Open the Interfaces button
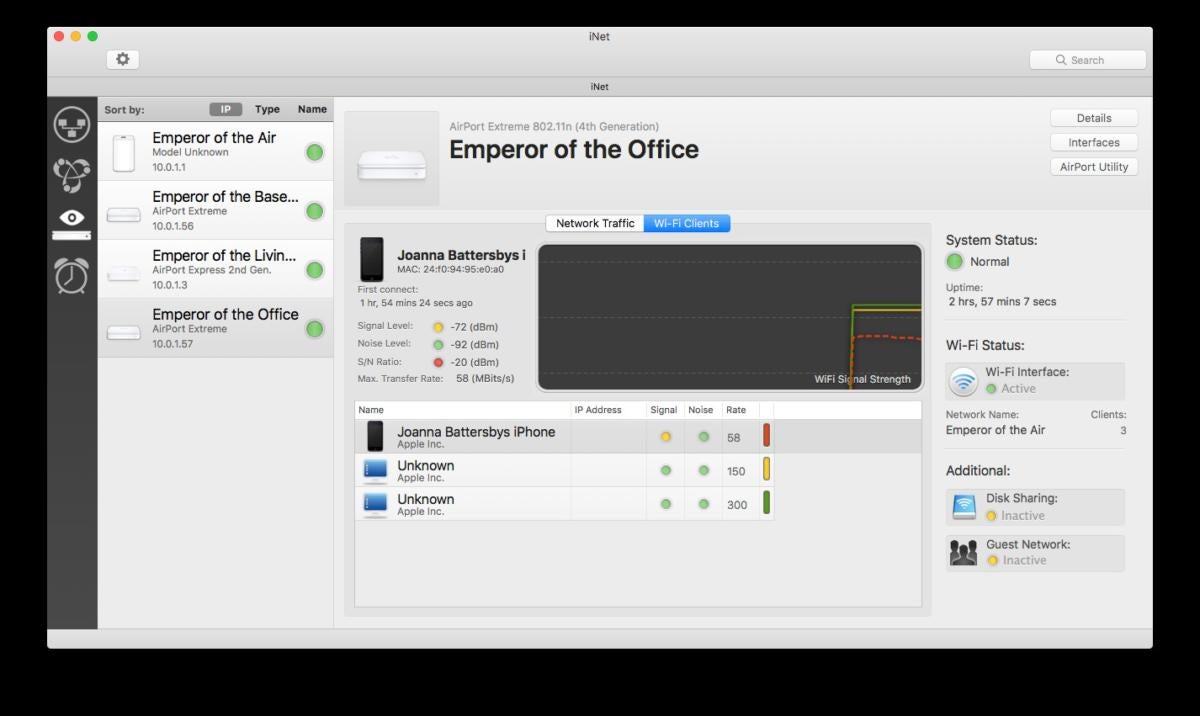 1094,142
